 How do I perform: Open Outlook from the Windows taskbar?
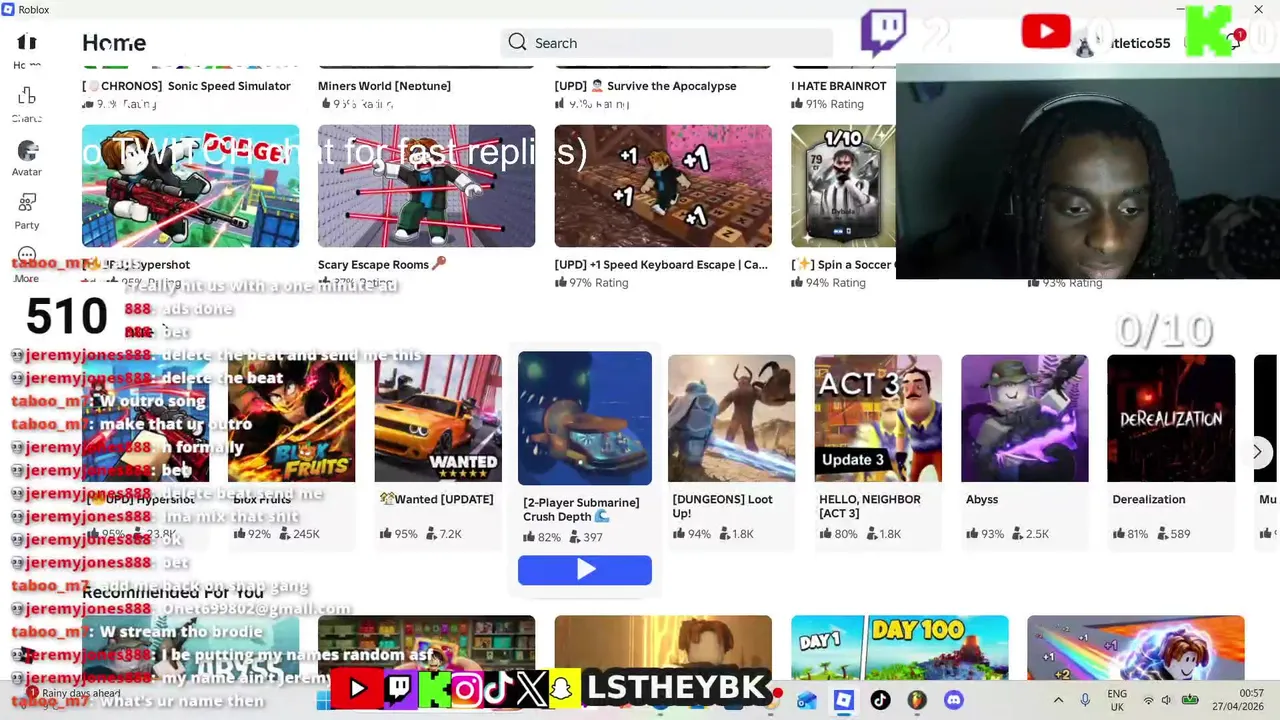coord(807,701)
